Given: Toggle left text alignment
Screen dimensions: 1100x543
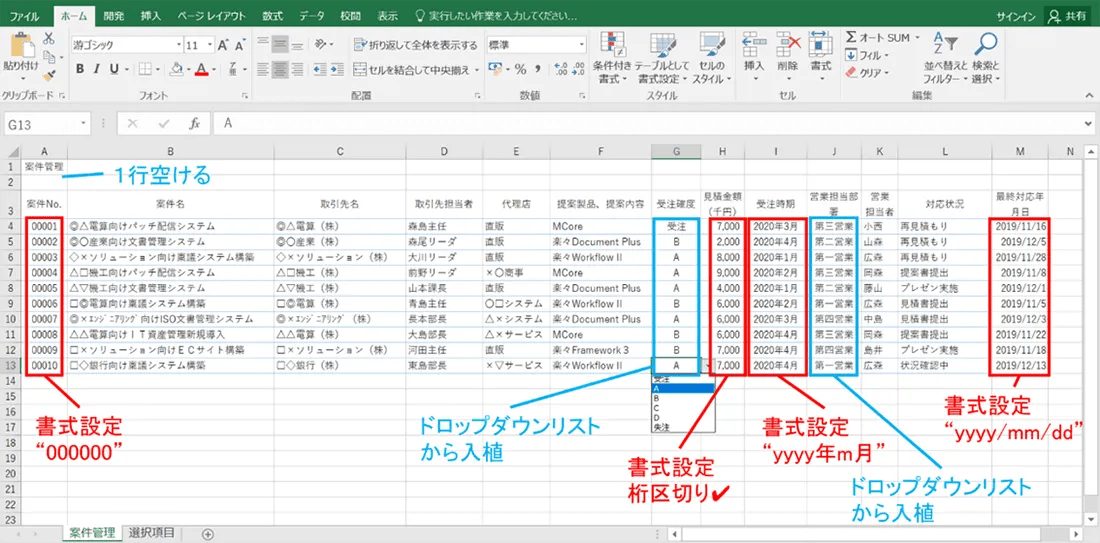Looking at the screenshot, I should 262,69.
